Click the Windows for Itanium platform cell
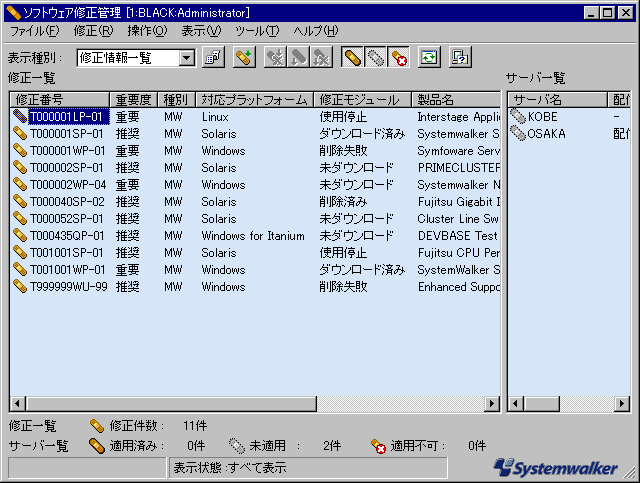The height and width of the screenshot is (483, 640). click(253, 236)
